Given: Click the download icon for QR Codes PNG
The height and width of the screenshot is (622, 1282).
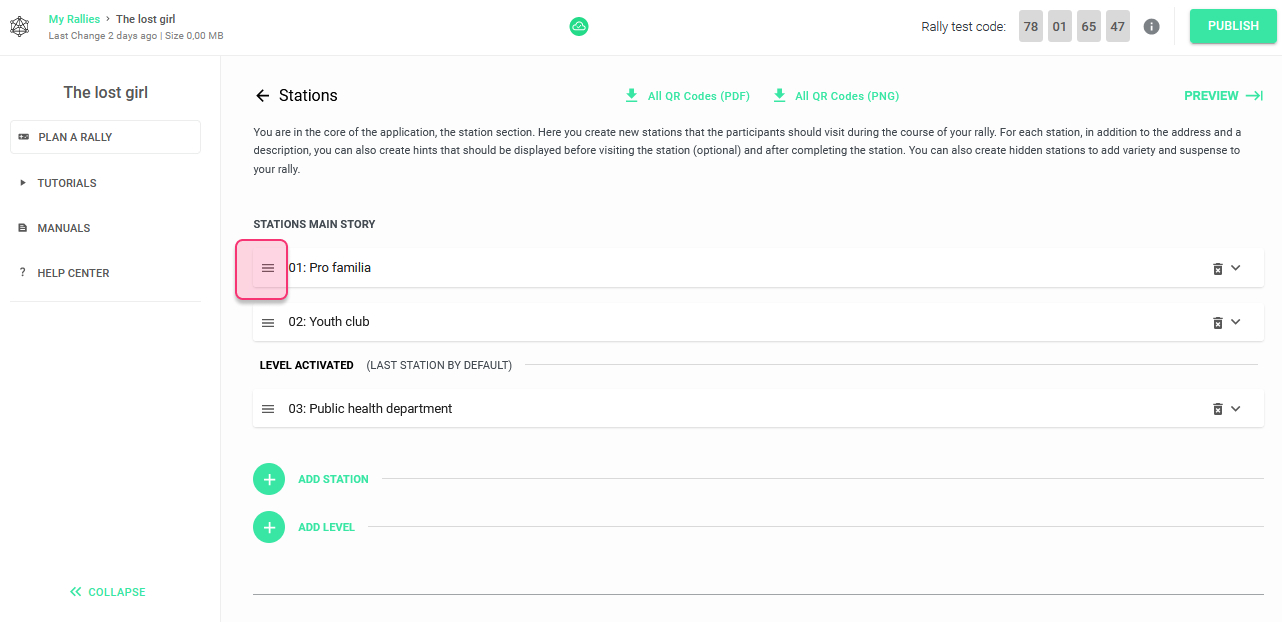Looking at the screenshot, I should [779, 96].
